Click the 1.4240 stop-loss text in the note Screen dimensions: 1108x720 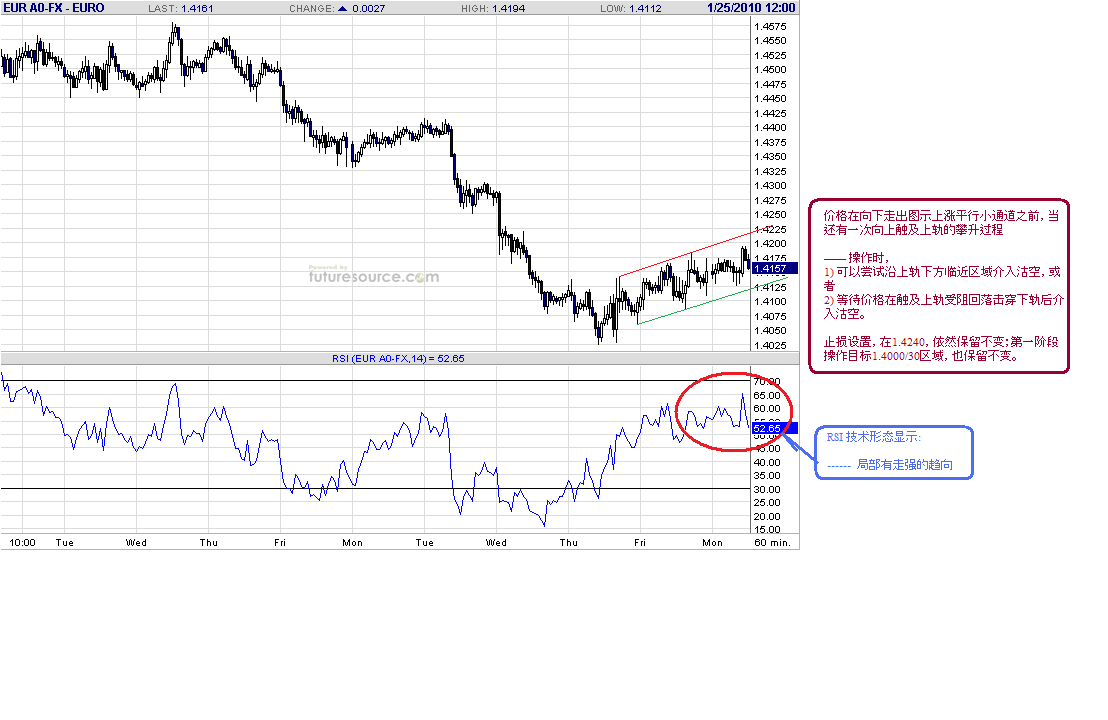pyautogui.click(x=909, y=342)
